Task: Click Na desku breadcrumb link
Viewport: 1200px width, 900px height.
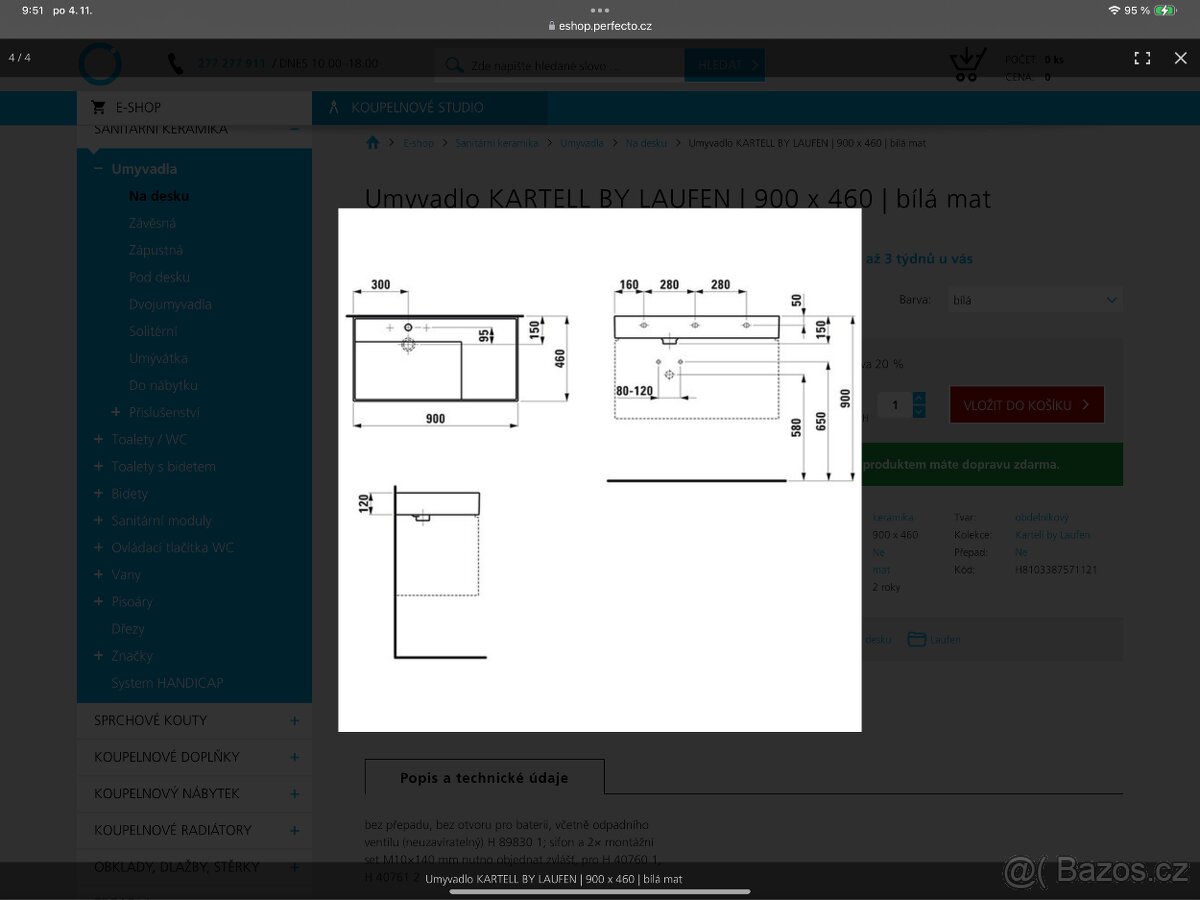Action: pyautogui.click(x=646, y=144)
